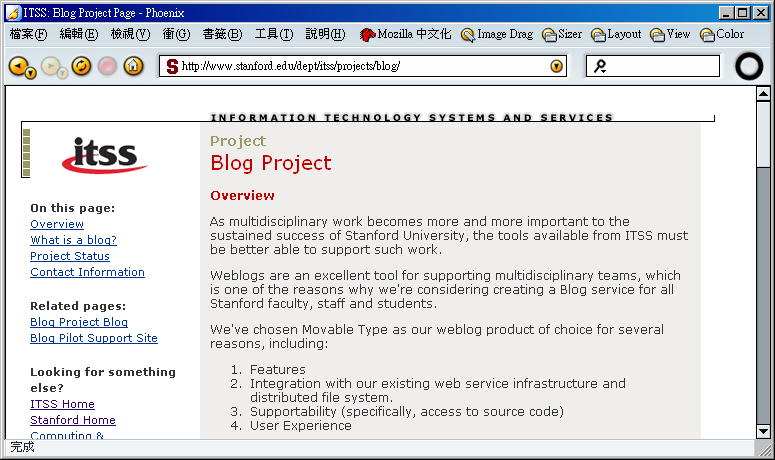Click the search box with magnifier
This screenshot has width=775, height=460.
(x=652, y=66)
